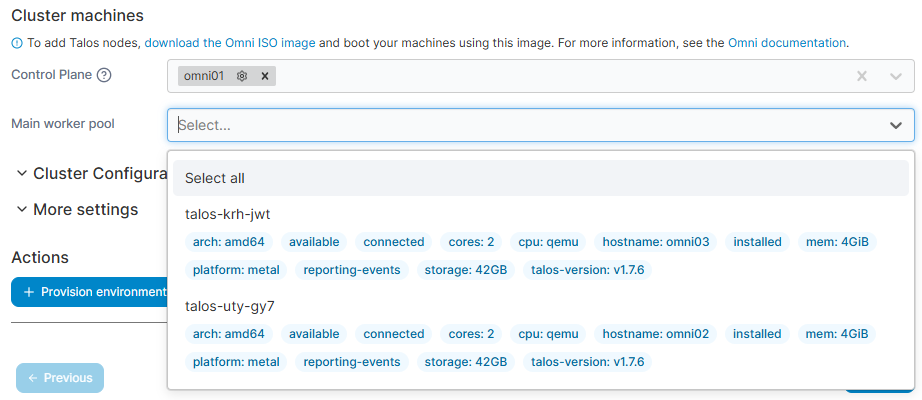Image resolution: width=922 pixels, height=400 pixels.
Task: Open the Control Plane dropdown arrow
Action: [895, 76]
